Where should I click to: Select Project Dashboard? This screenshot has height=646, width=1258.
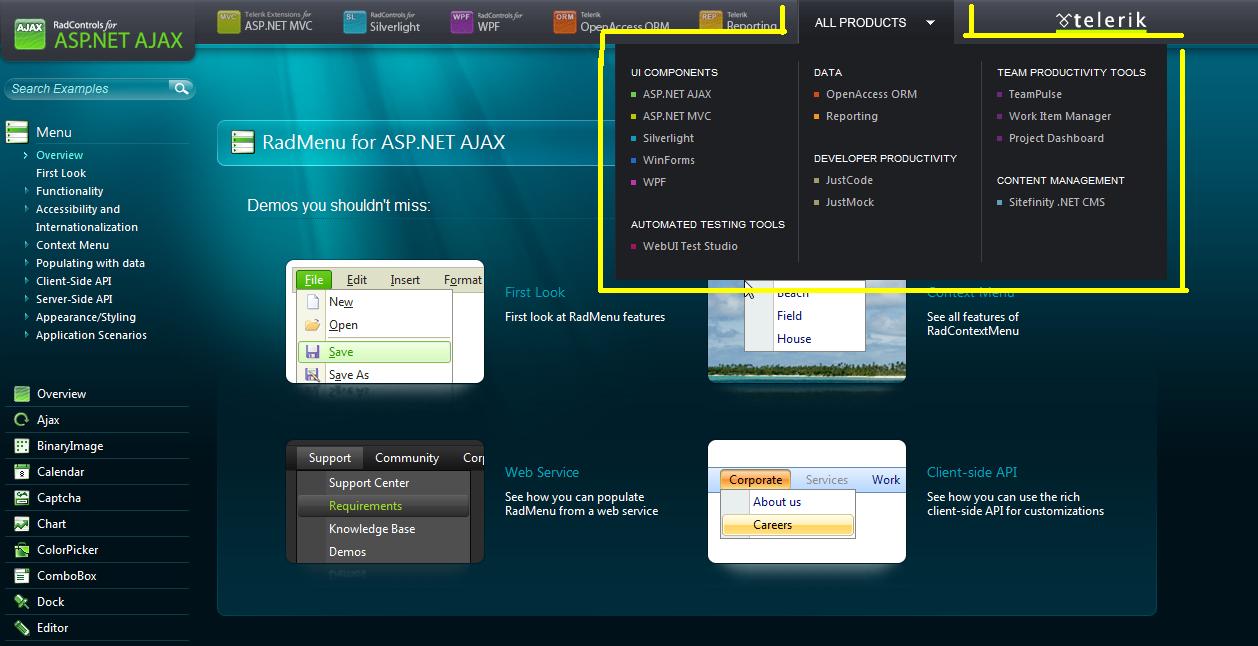click(1056, 138)
